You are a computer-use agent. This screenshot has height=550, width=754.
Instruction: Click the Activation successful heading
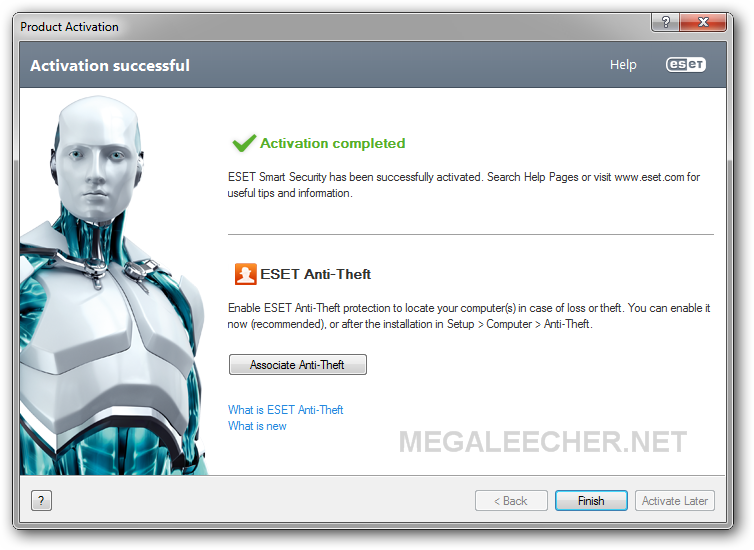(110, 65)
